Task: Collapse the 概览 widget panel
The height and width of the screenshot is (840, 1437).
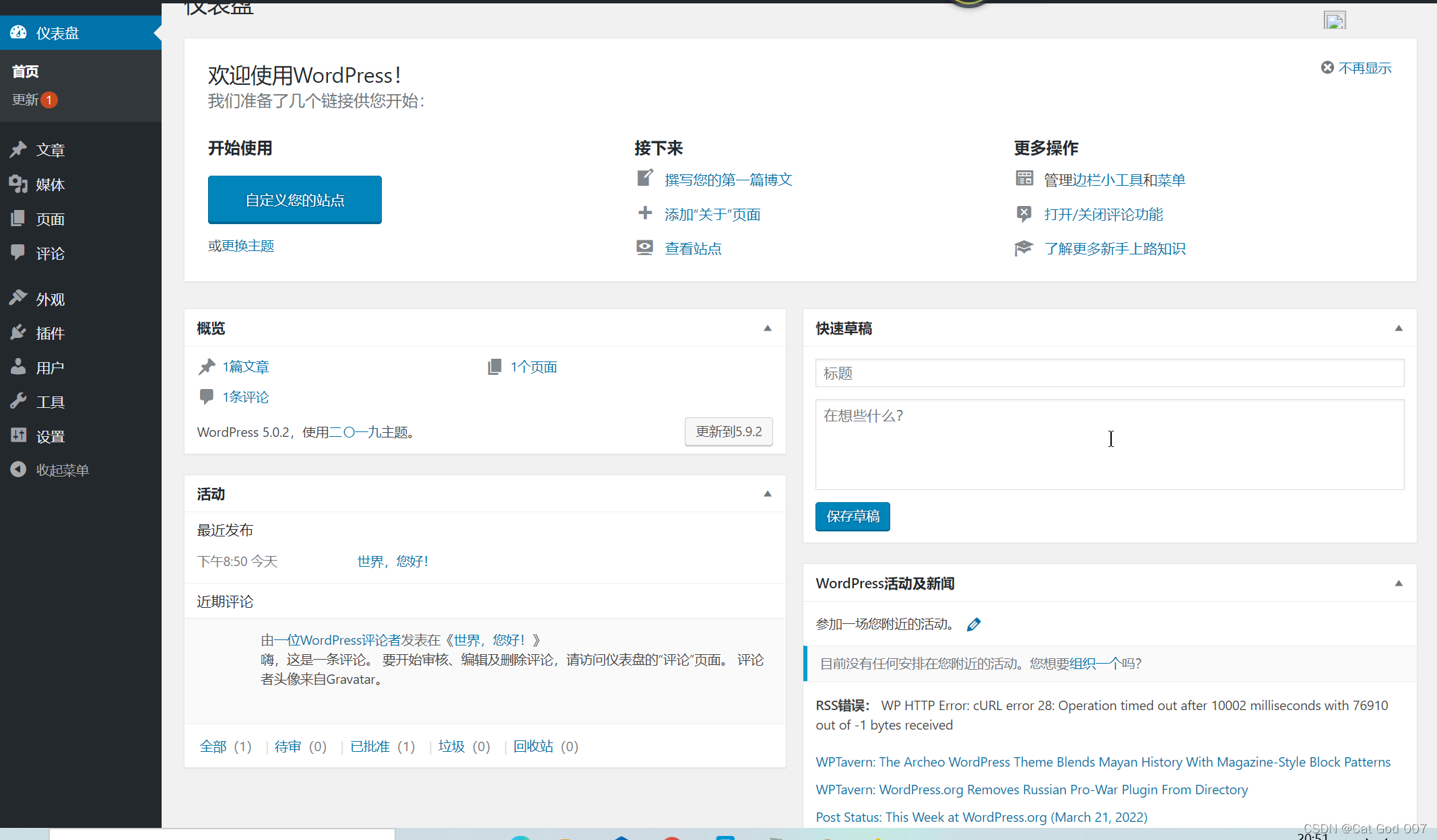Action: pyautogui.click(x=767, y=328)
